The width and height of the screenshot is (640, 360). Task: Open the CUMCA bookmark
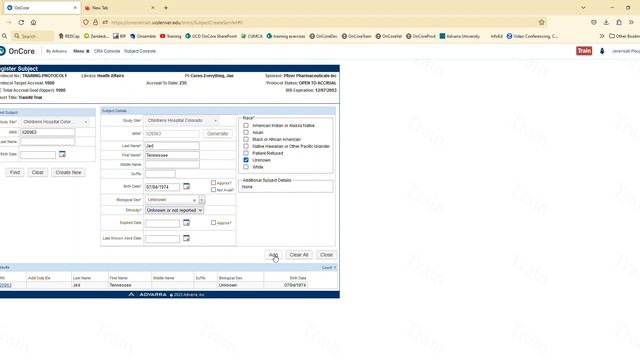[x=252, y=36]
